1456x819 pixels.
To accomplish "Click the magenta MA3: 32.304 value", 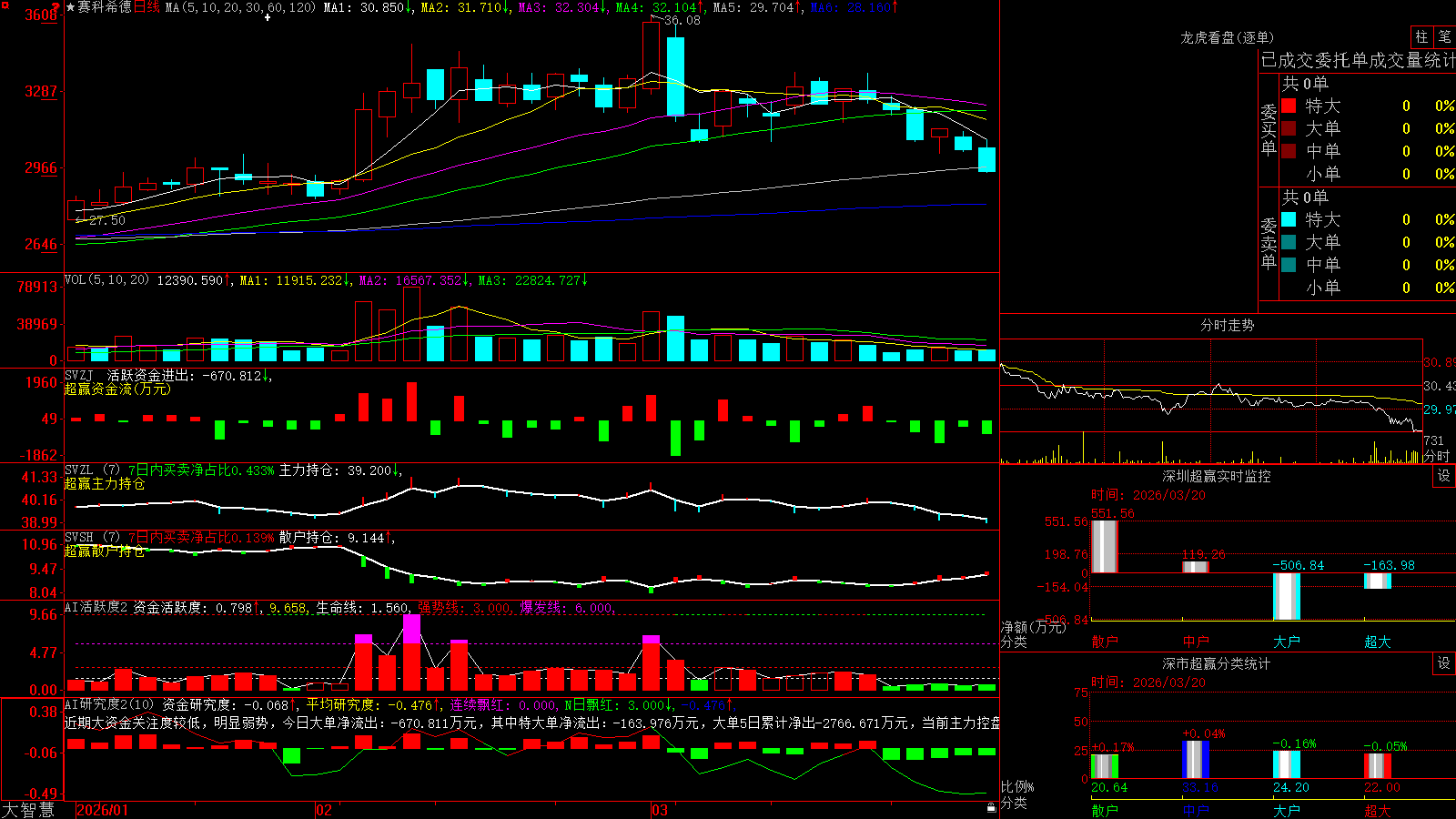I will (562, 7).
